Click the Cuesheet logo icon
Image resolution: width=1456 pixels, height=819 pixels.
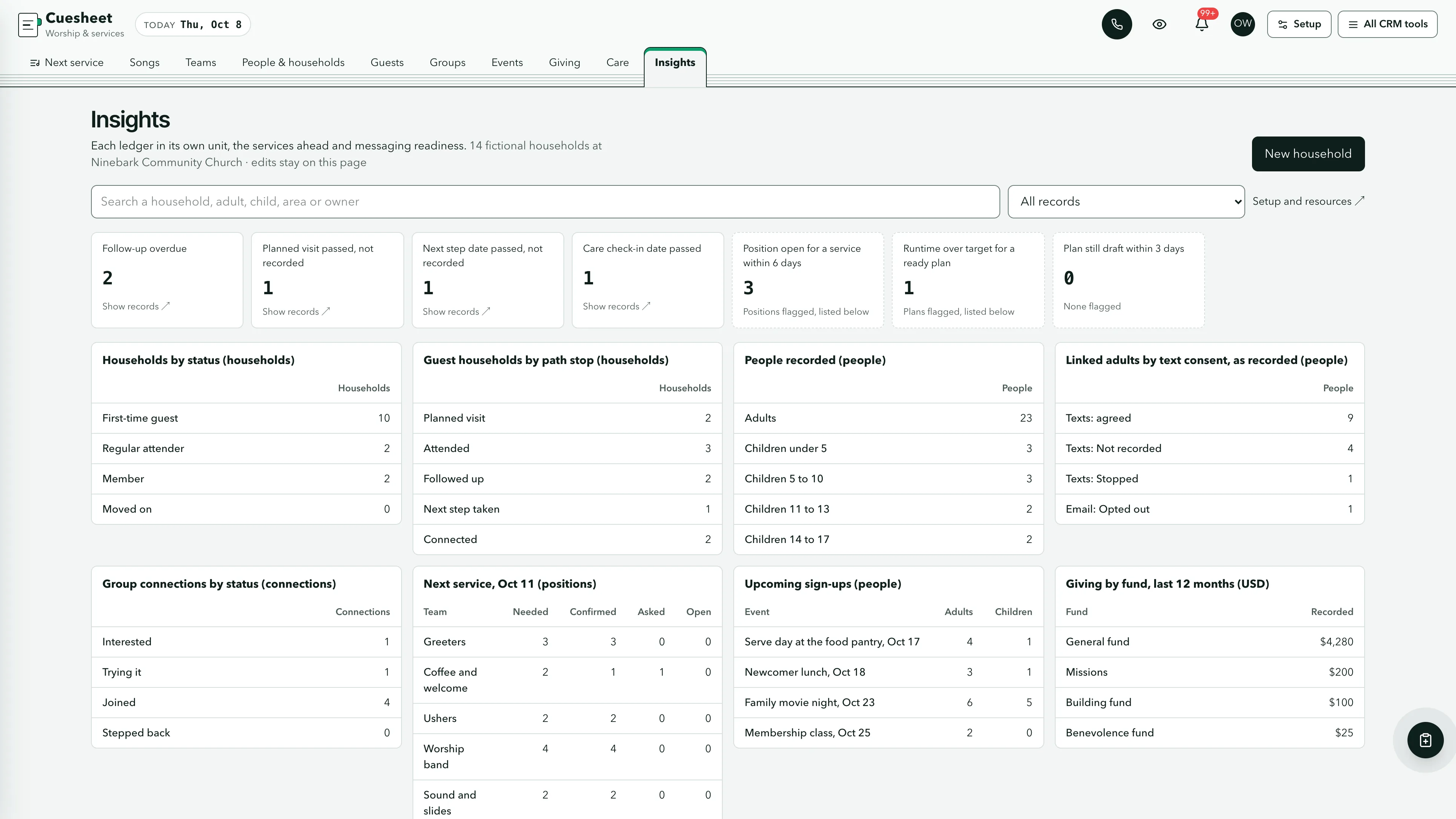tap(30, 25)
